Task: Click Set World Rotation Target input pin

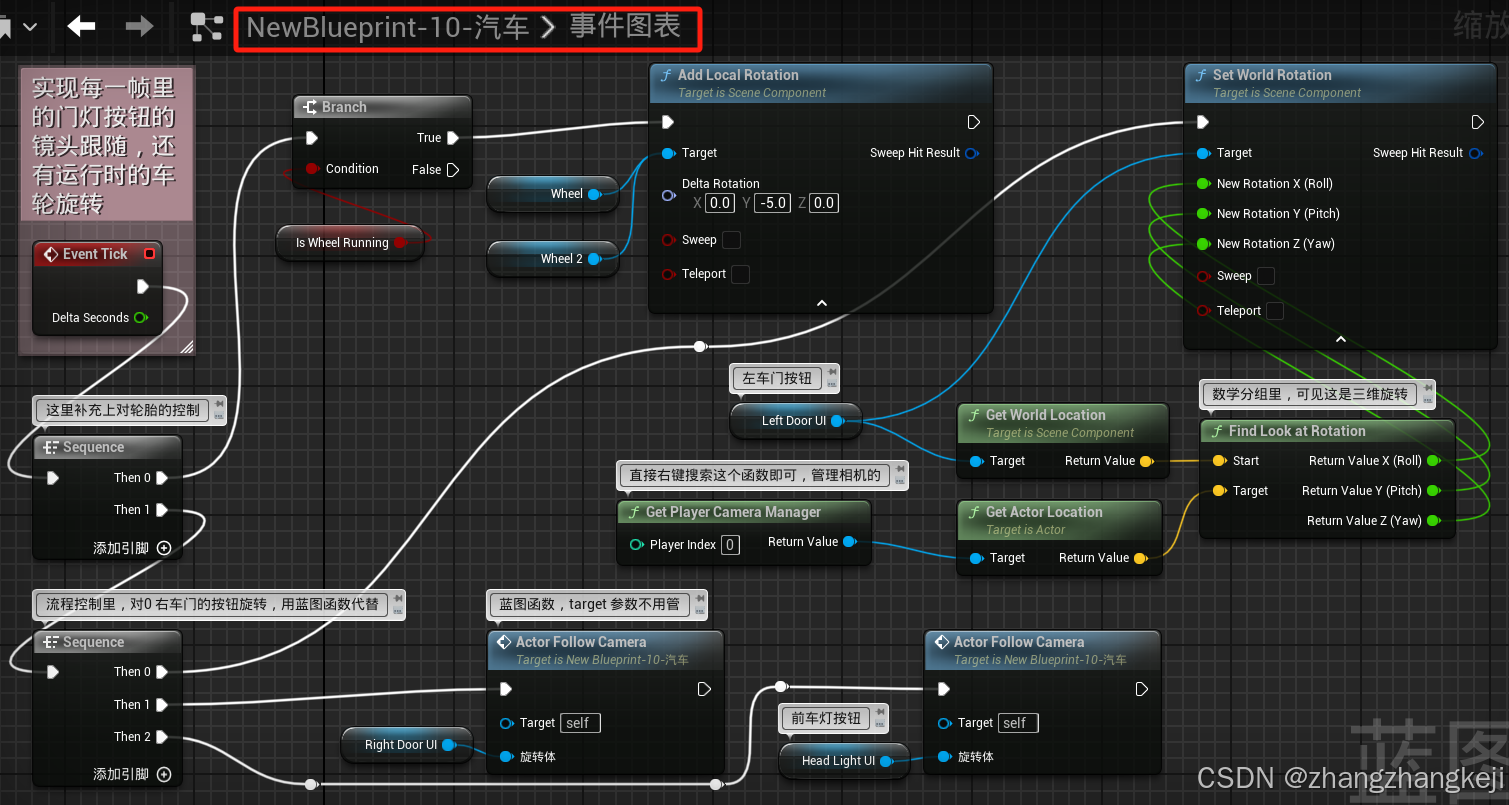Action: (x=1203, y=153)
